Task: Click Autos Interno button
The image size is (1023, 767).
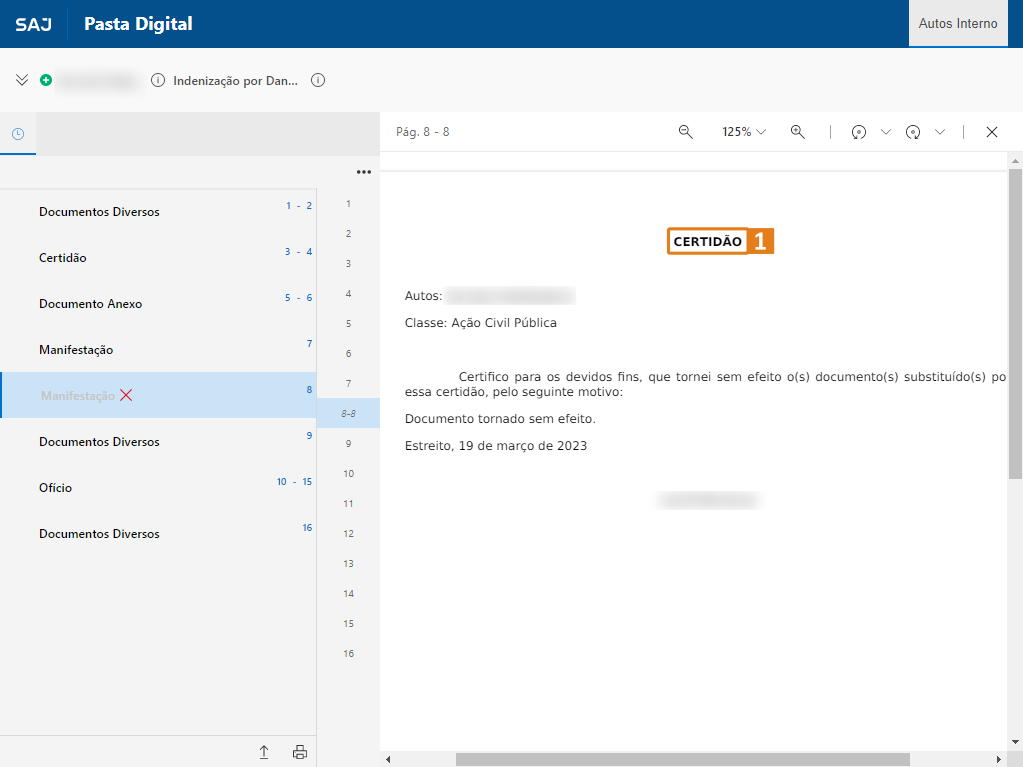Action: [958, 23]
